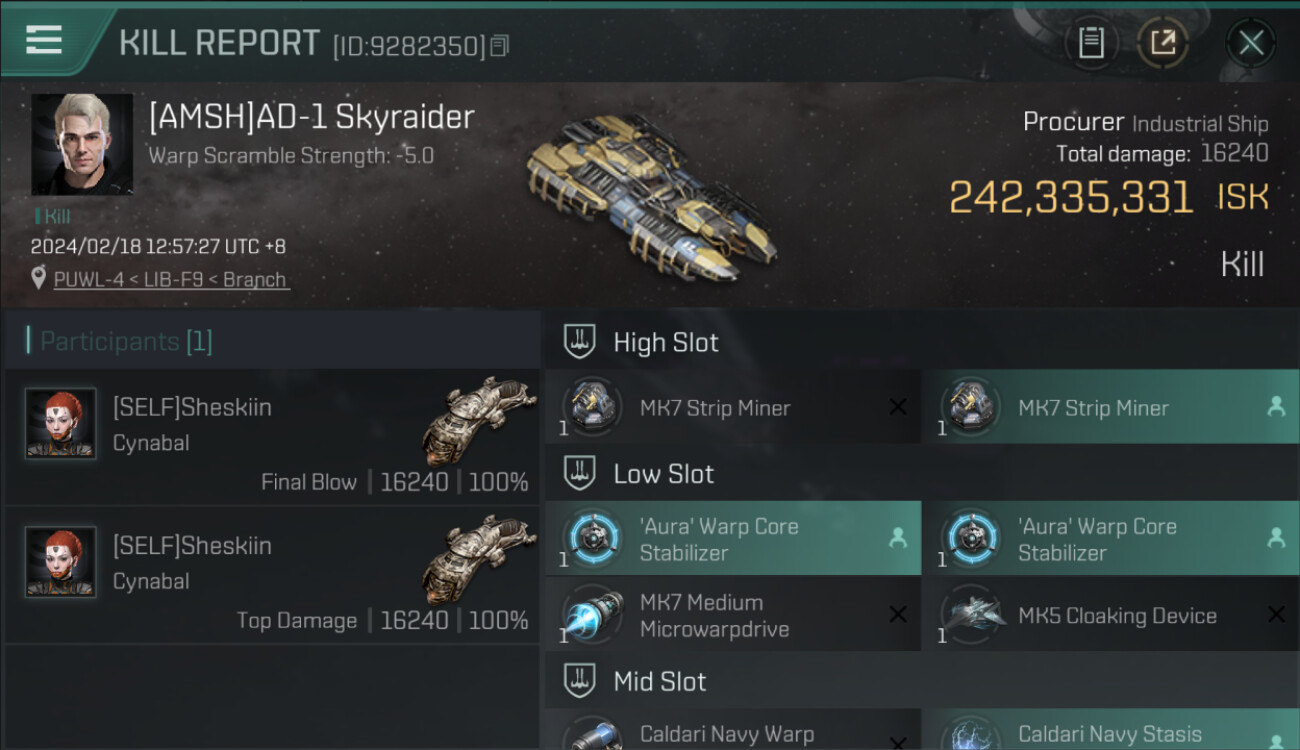Viewport: 1300px width, 750px height.
Task: Click dropped MK7 Strip Miner person icon
Action: [x=1276, y=407]
